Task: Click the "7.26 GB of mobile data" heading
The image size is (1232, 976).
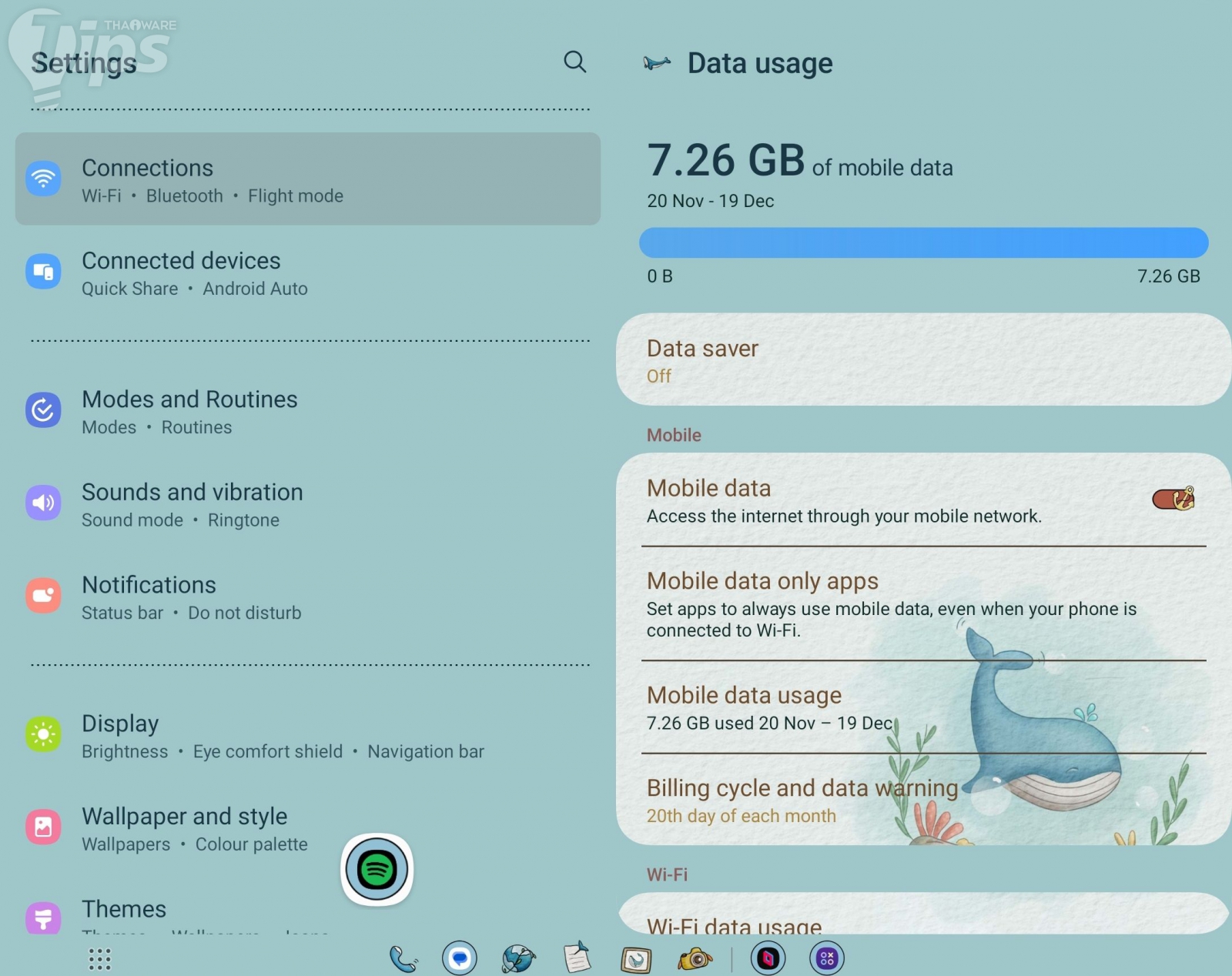Action: 800,160
